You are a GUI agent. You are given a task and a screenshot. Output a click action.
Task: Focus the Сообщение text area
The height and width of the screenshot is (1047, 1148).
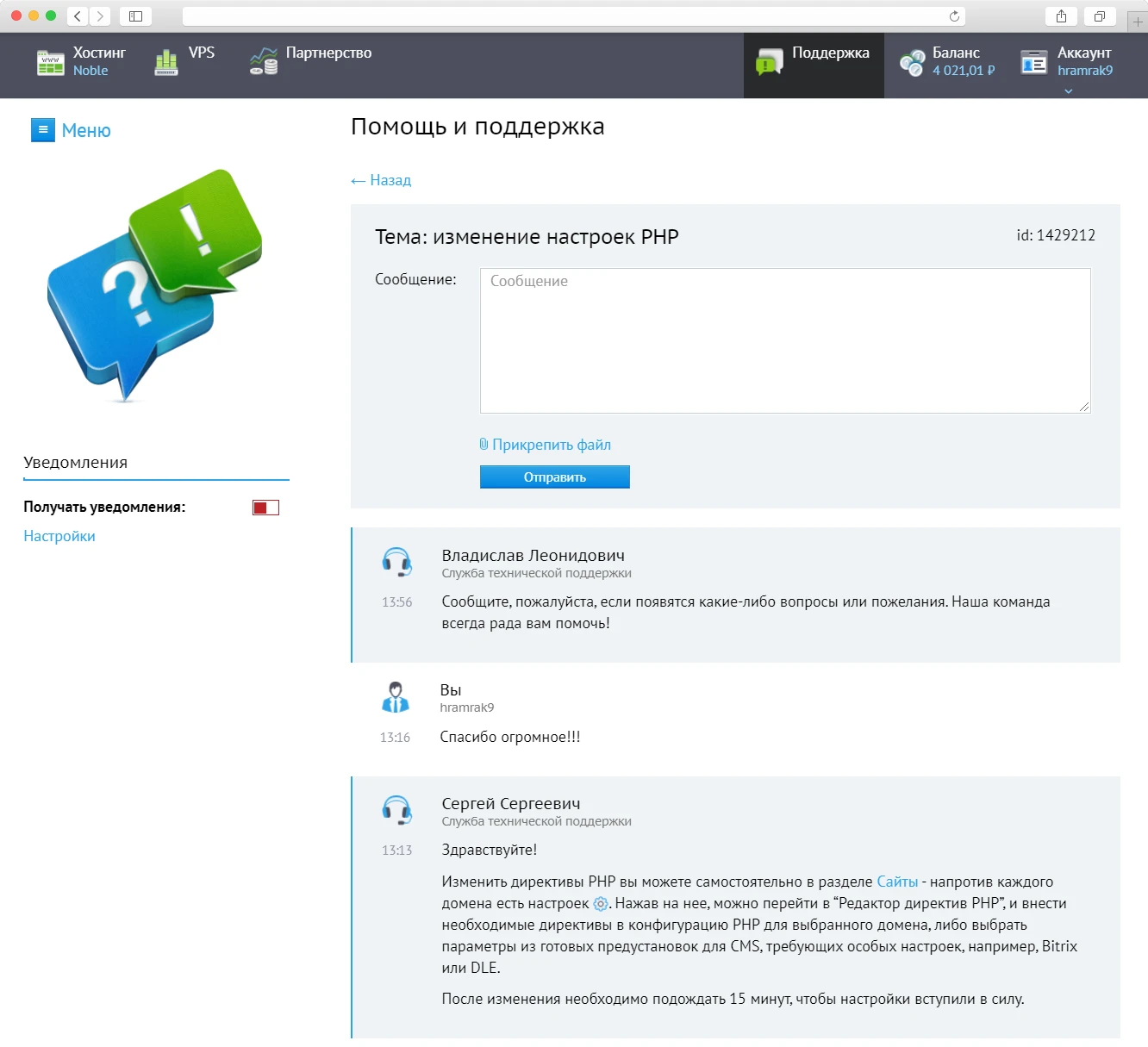point(785,341)
